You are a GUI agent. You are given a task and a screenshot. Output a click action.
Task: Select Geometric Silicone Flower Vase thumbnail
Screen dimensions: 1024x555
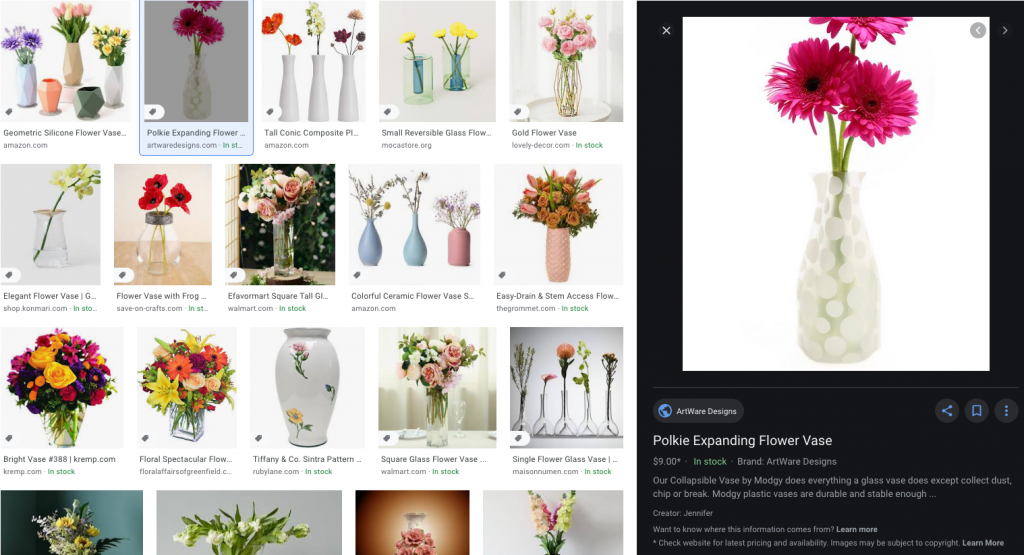65,61
